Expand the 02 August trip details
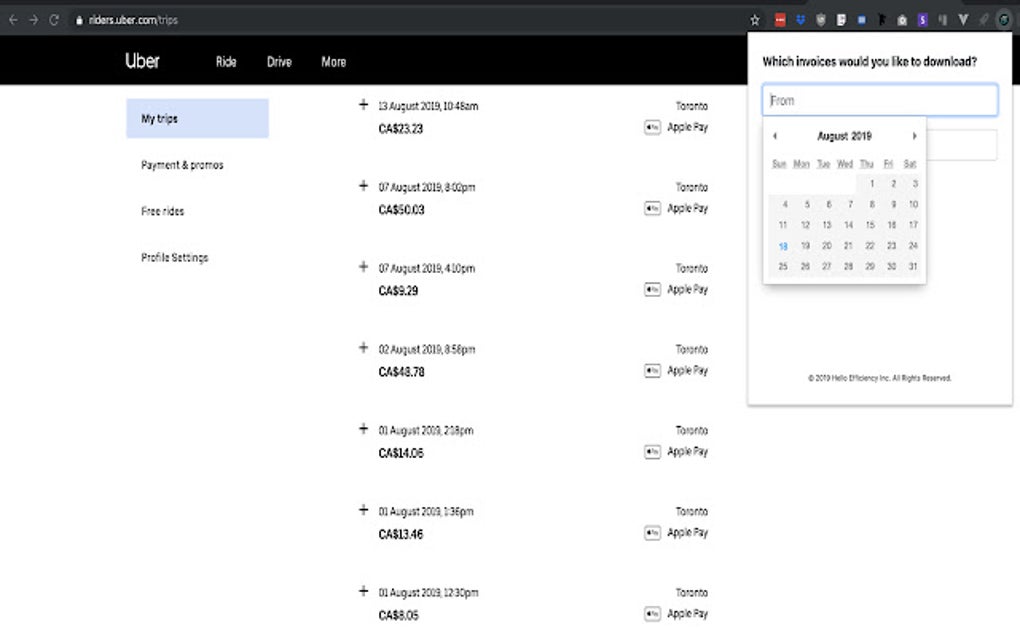The width and height of the screenshot is (1020, 638). [363, 345]
